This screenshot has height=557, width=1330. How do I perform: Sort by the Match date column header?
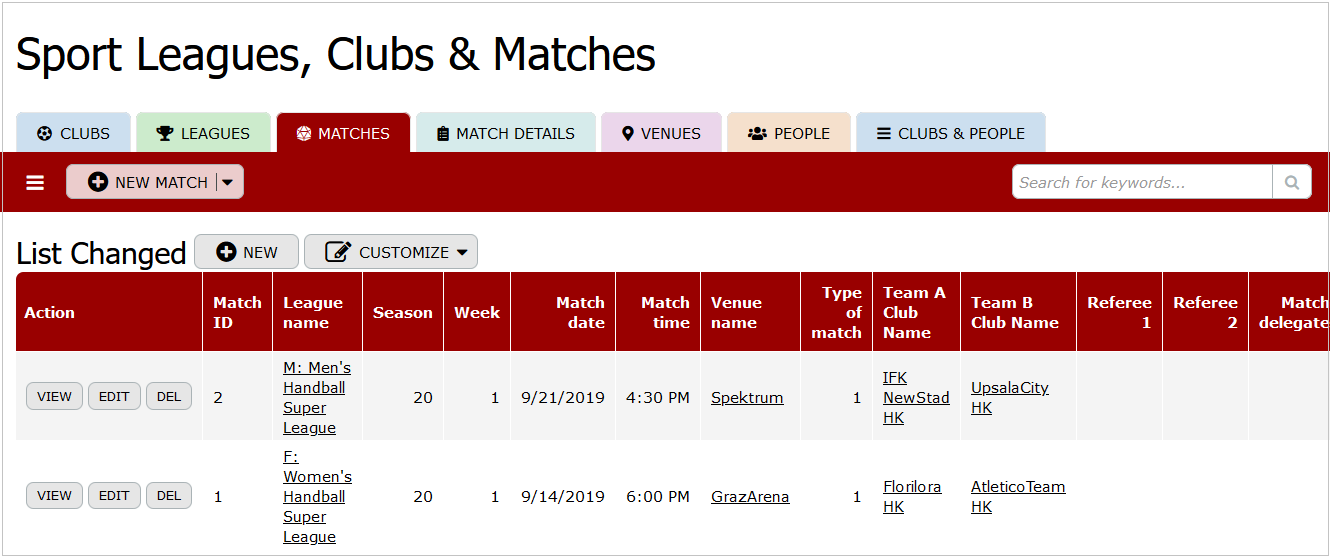[580, 312]
